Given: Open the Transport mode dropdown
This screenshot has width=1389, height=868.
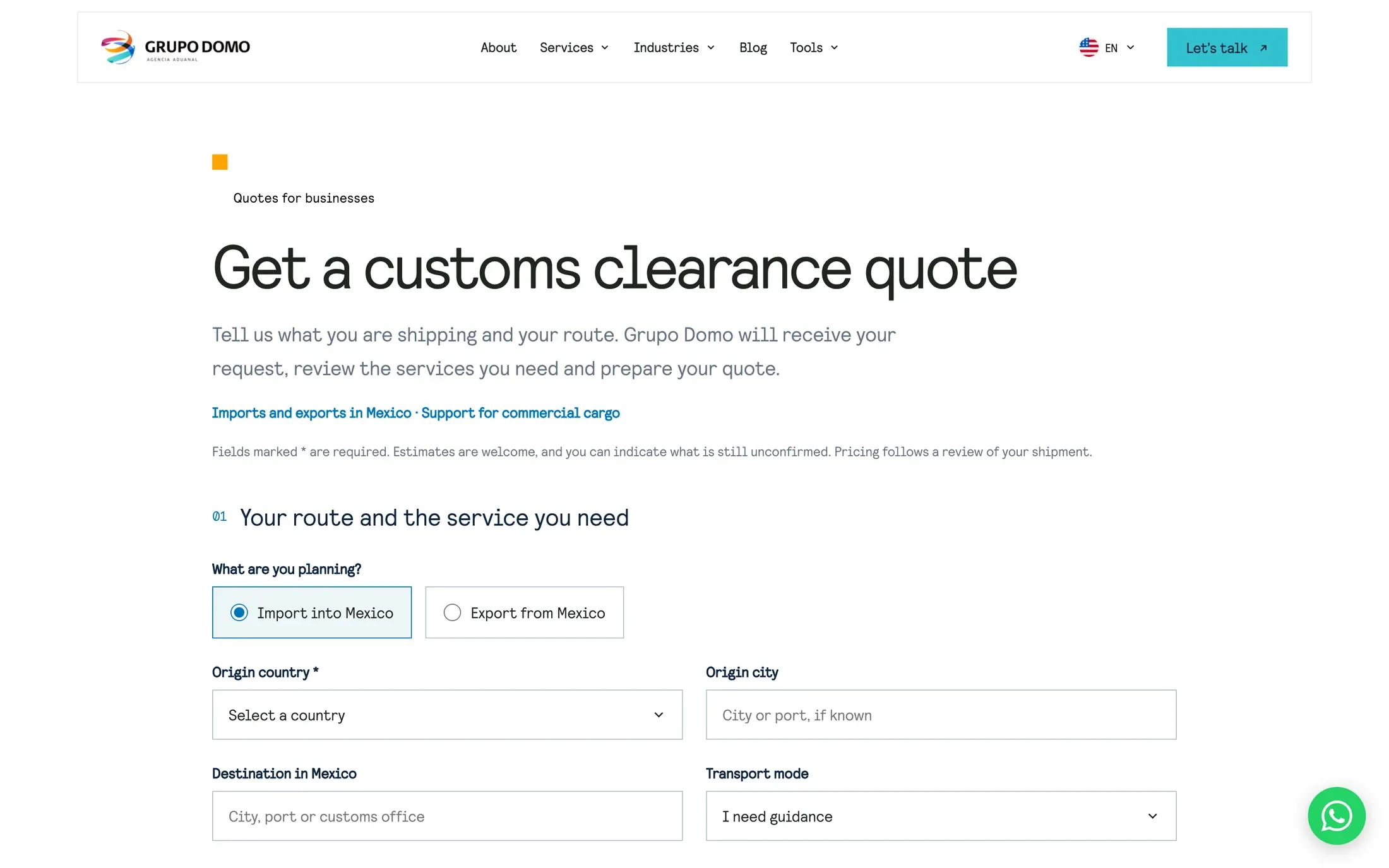Looking at the screenshot, I should point(941,816).
